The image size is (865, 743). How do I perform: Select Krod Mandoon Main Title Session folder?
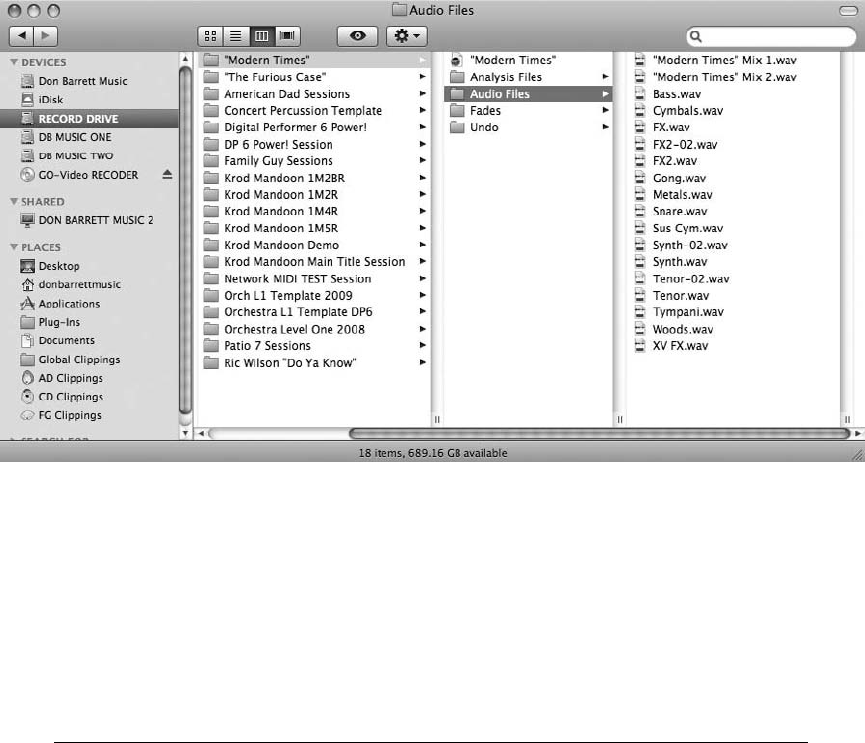(x=314, y=262)
